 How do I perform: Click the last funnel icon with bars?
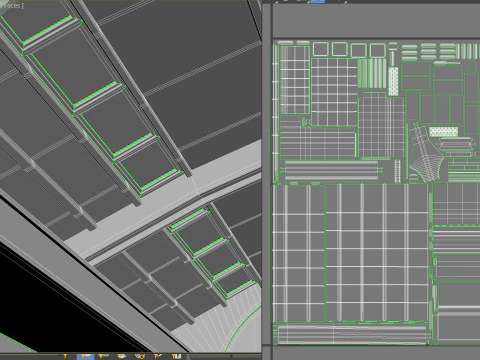point(176,356)
